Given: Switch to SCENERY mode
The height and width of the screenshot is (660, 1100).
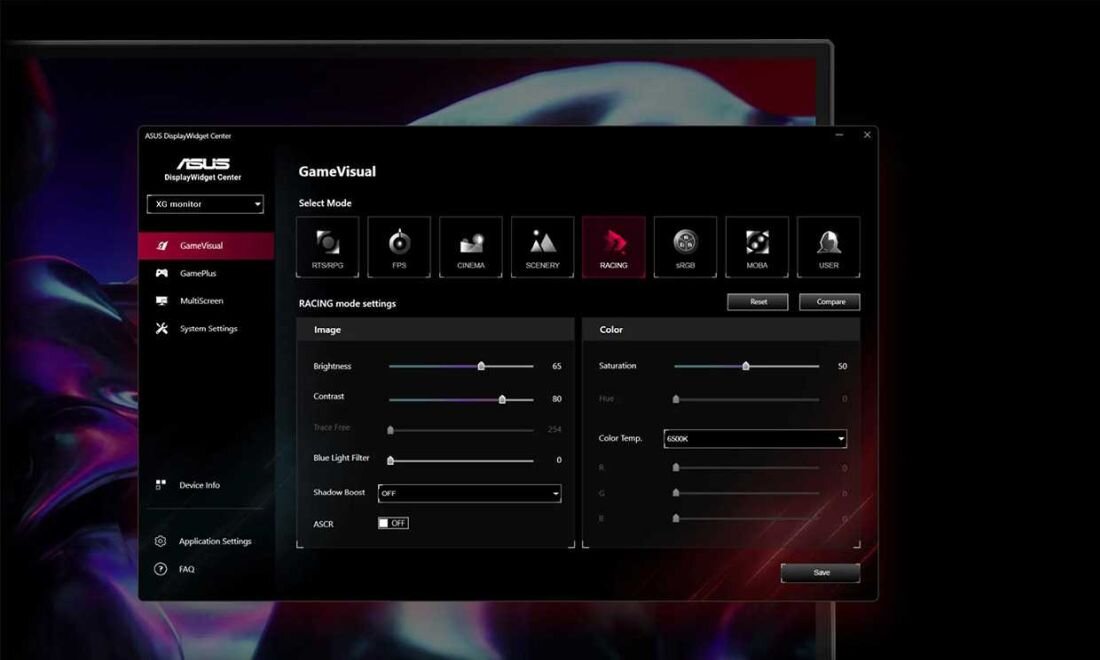Looking at the screenshot, I should pyautogui.click(x=542, y=246).
